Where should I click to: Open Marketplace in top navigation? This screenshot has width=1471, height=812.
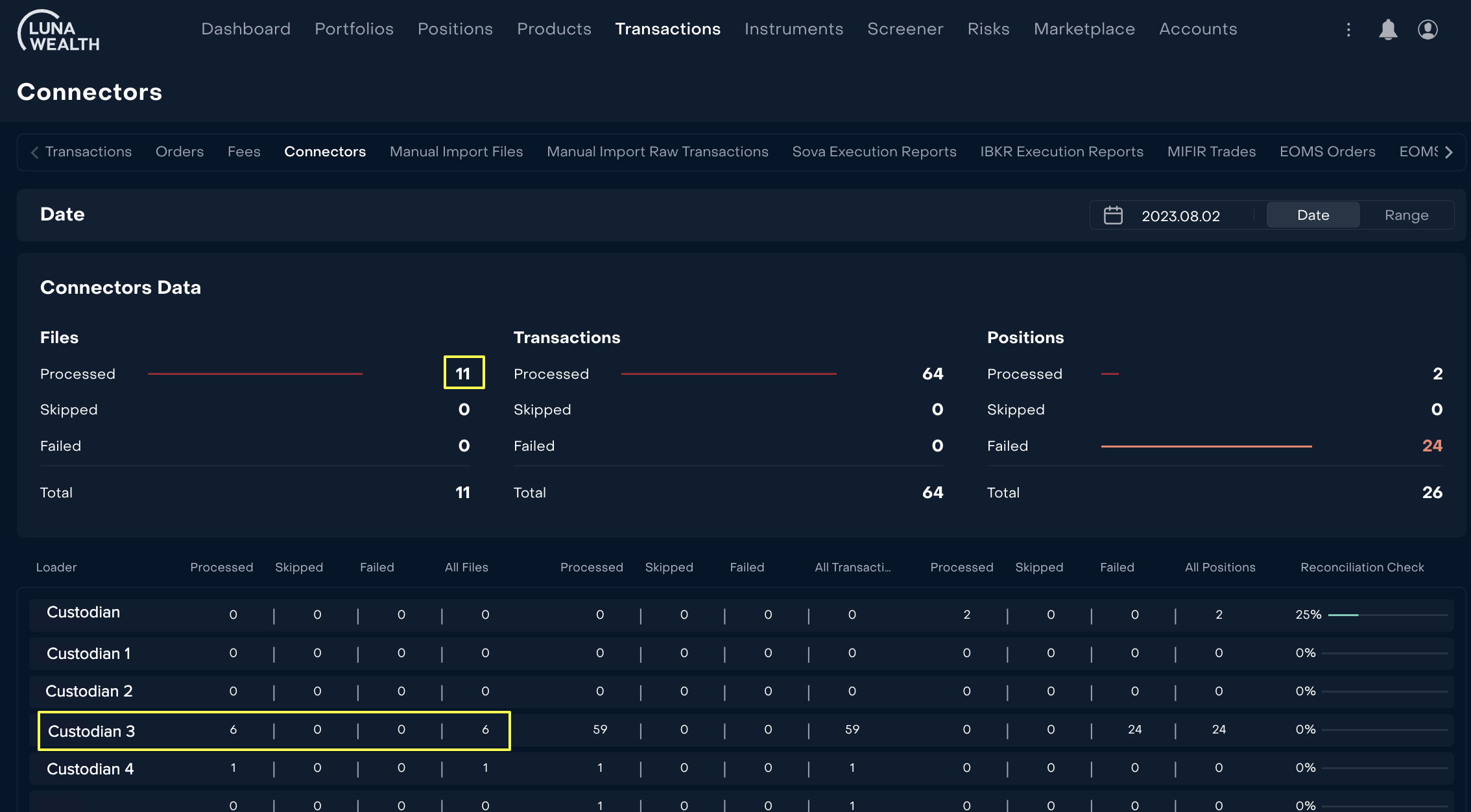[1084, 29]
